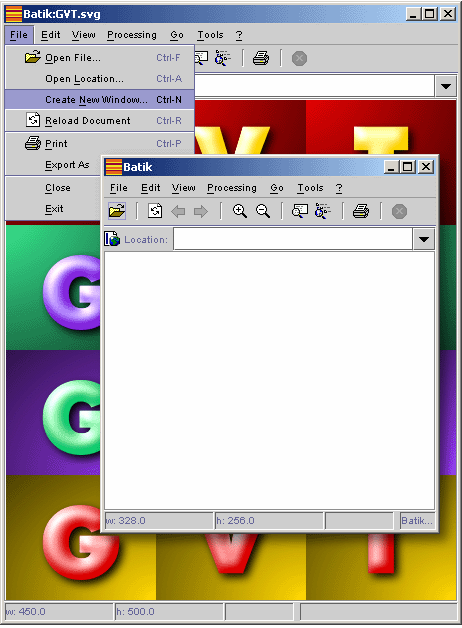This screenshot has width=462, height=628.
Task: Open View menu in GVT.svg window
Action: [x=84, y=35]
